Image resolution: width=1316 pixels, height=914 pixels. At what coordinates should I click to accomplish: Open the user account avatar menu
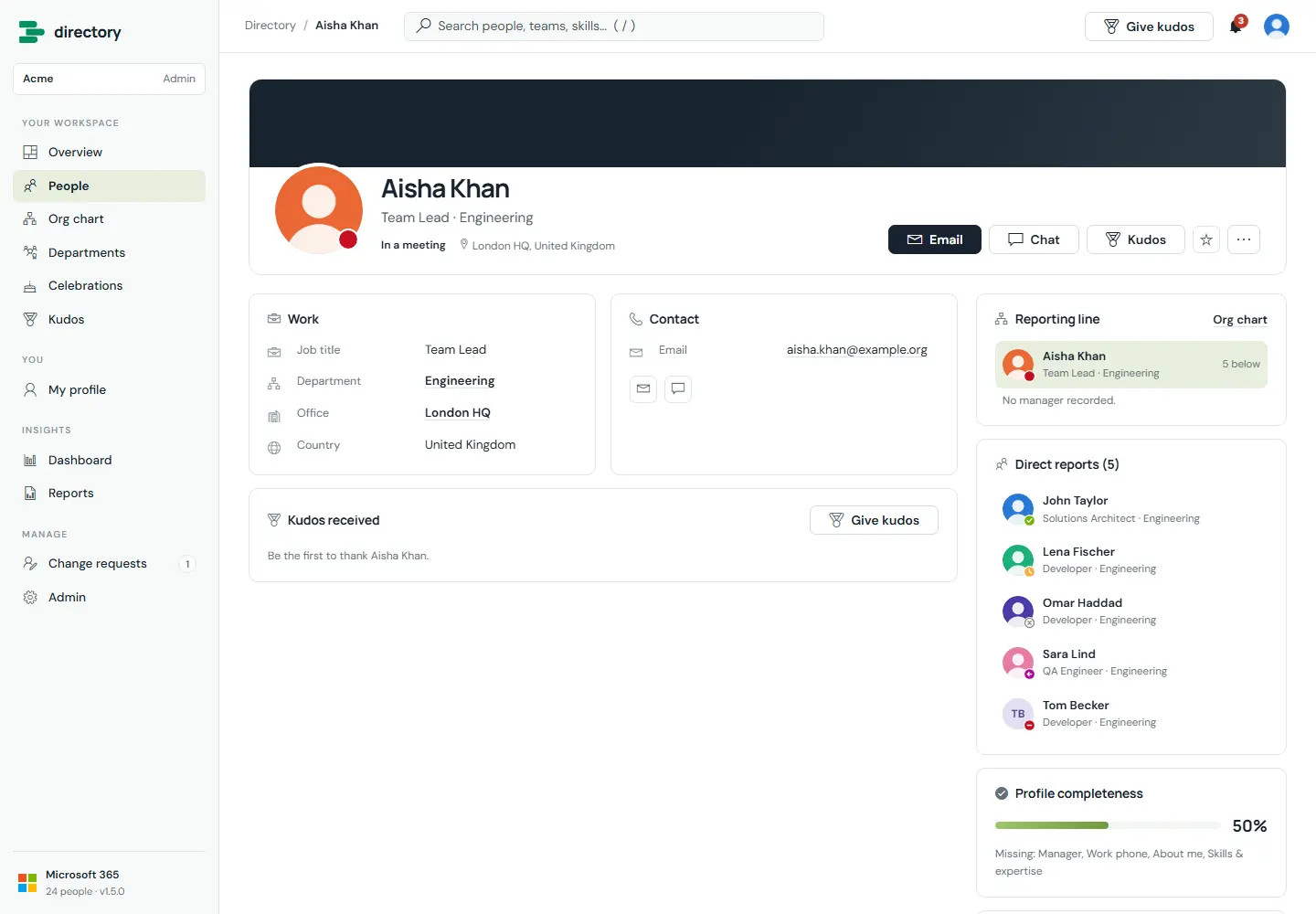tap(1277, 26)
